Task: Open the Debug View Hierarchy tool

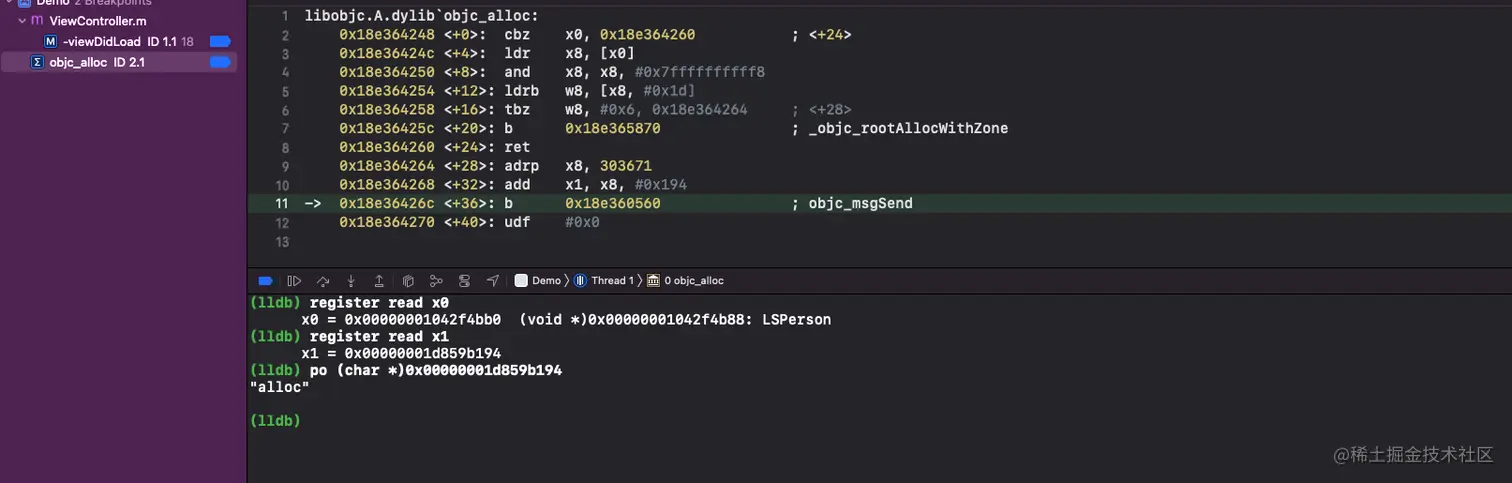Action: (x=408, y=281)
